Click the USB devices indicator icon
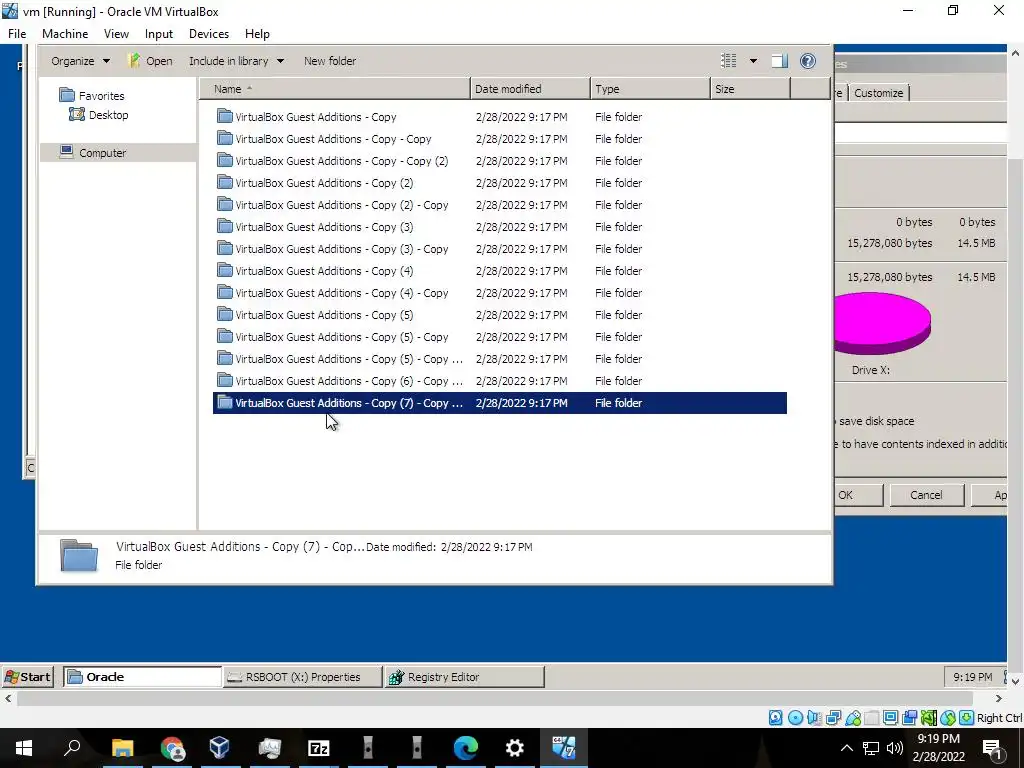 point(853,718)
